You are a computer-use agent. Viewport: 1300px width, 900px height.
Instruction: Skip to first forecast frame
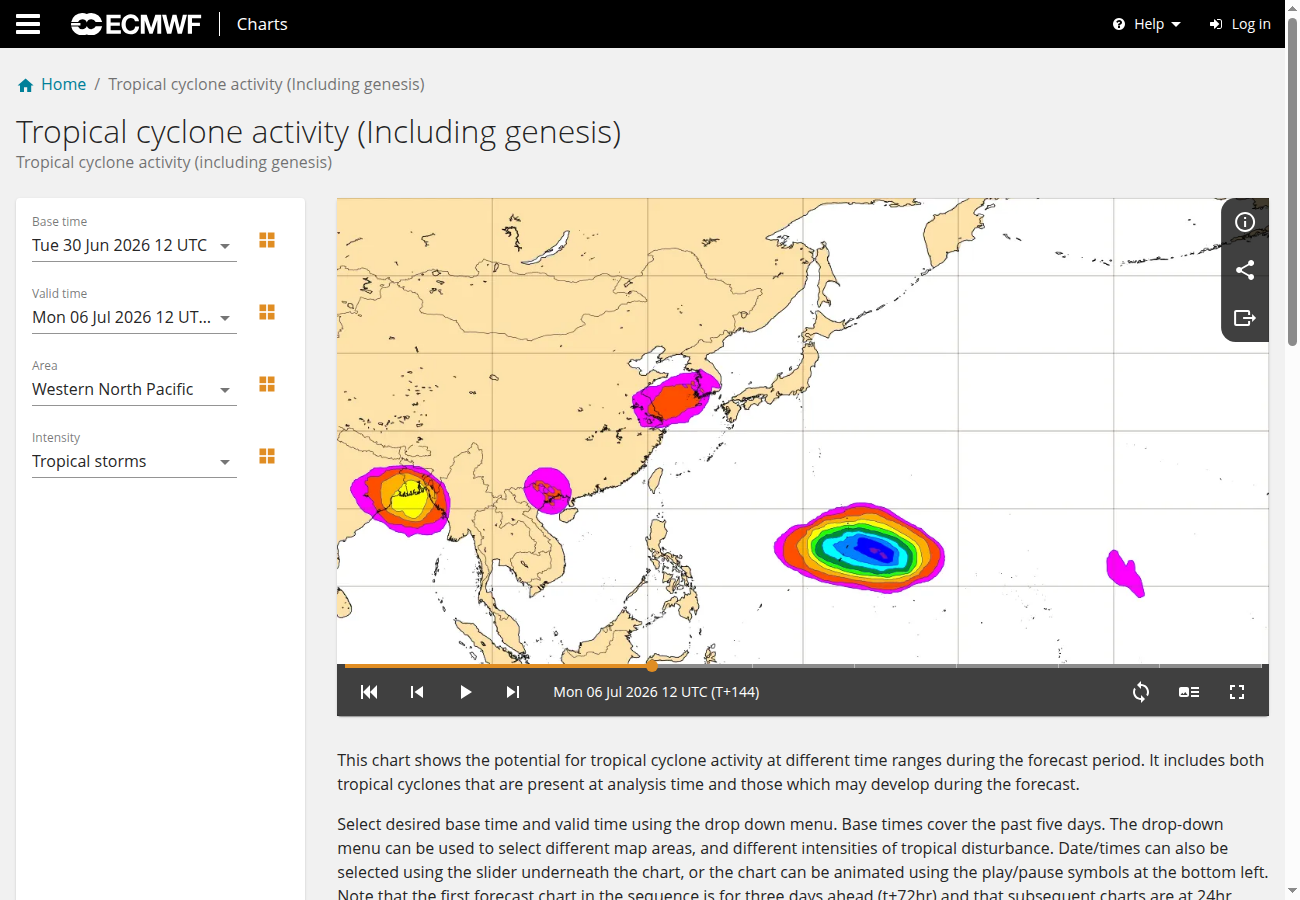click(x=369, y=692)
